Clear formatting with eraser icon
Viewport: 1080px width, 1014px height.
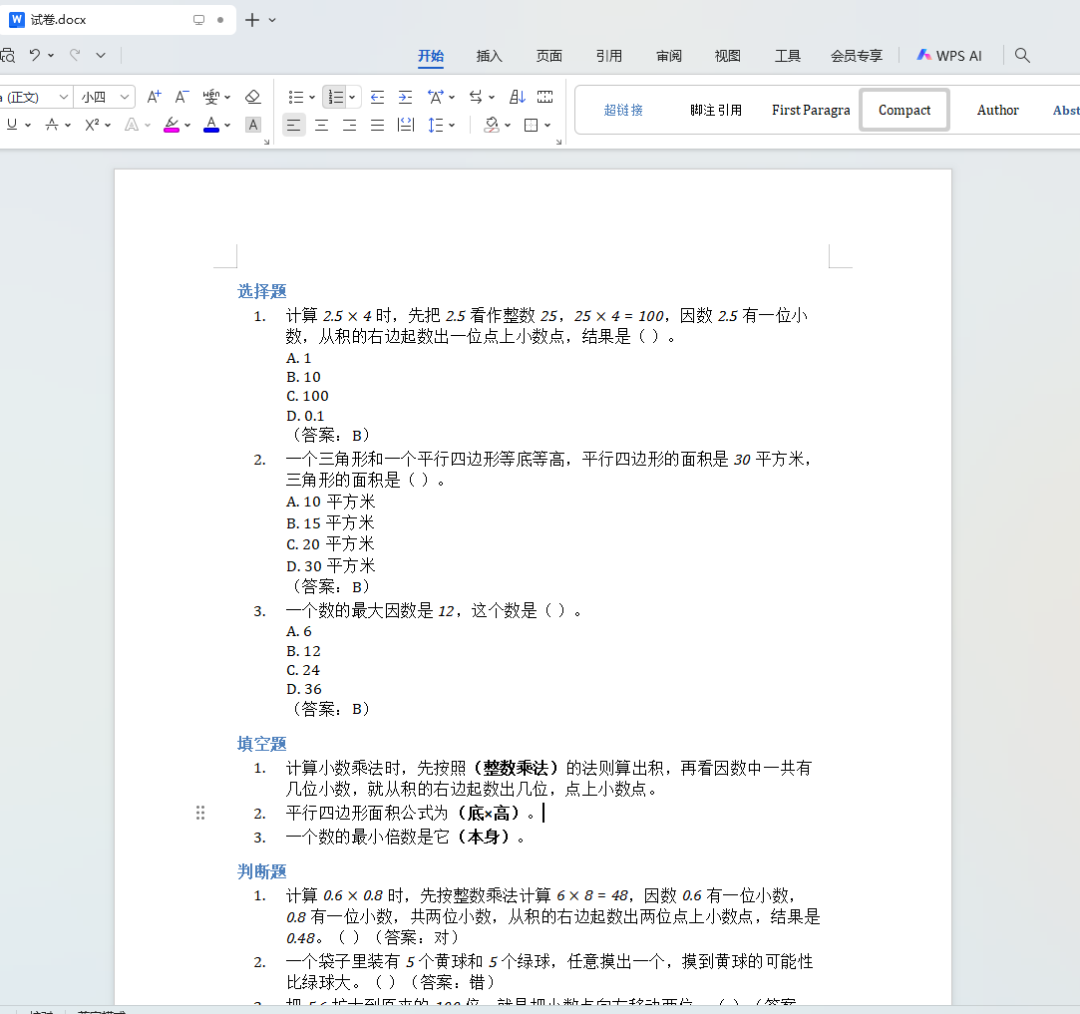pos(253,97)
